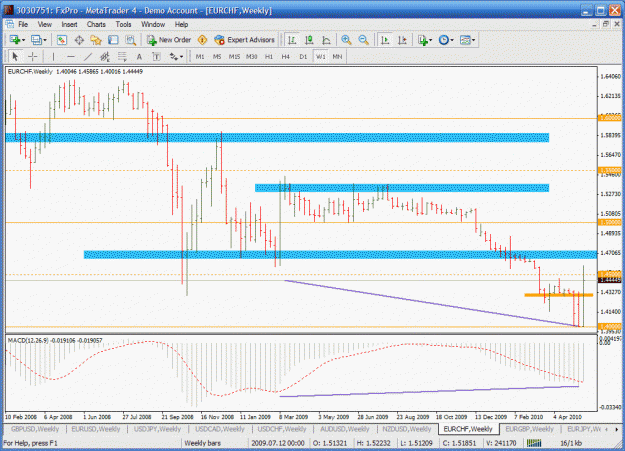
Task: Launch MetaEditor via yellow diamond icon
Action: point(202,40)
